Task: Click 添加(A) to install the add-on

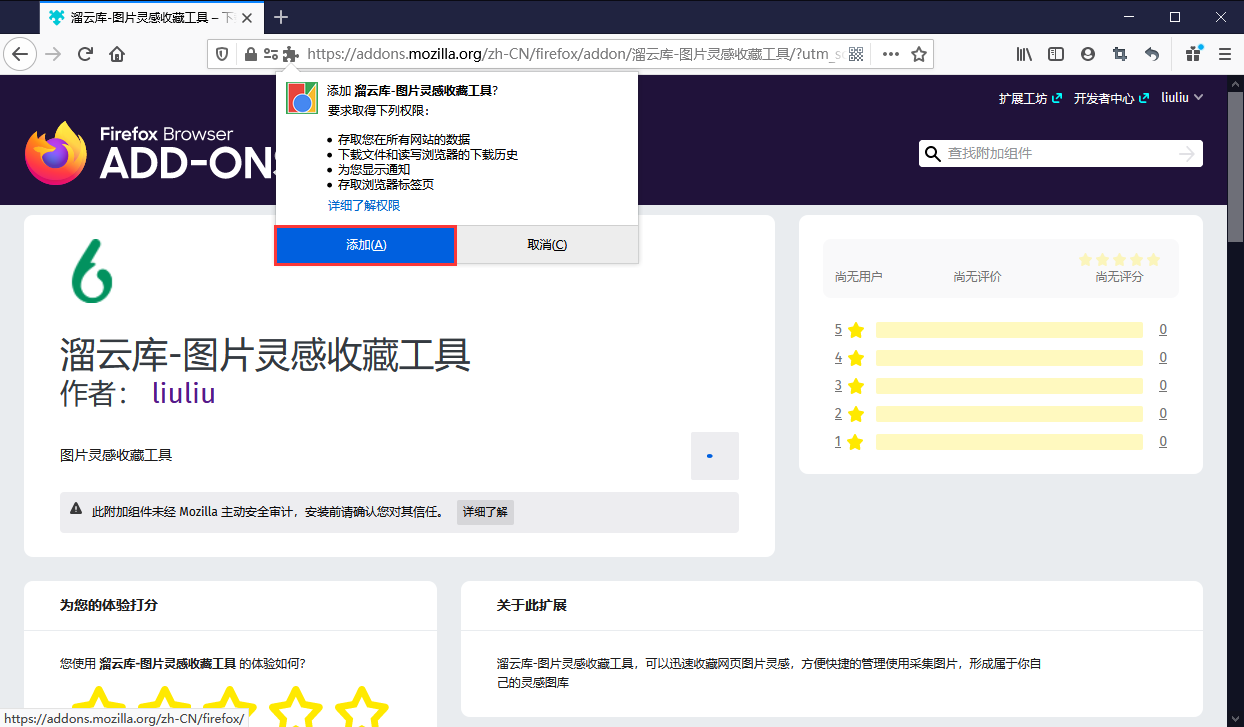Action: click(x=366, y=245)
